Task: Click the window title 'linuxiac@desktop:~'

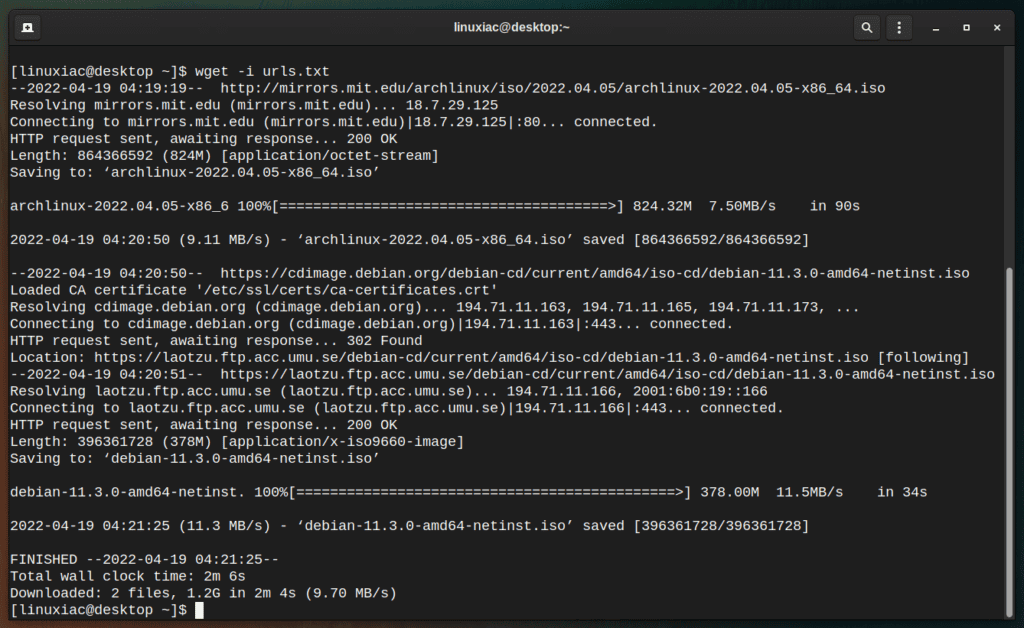Action: (x=511, y=27)
